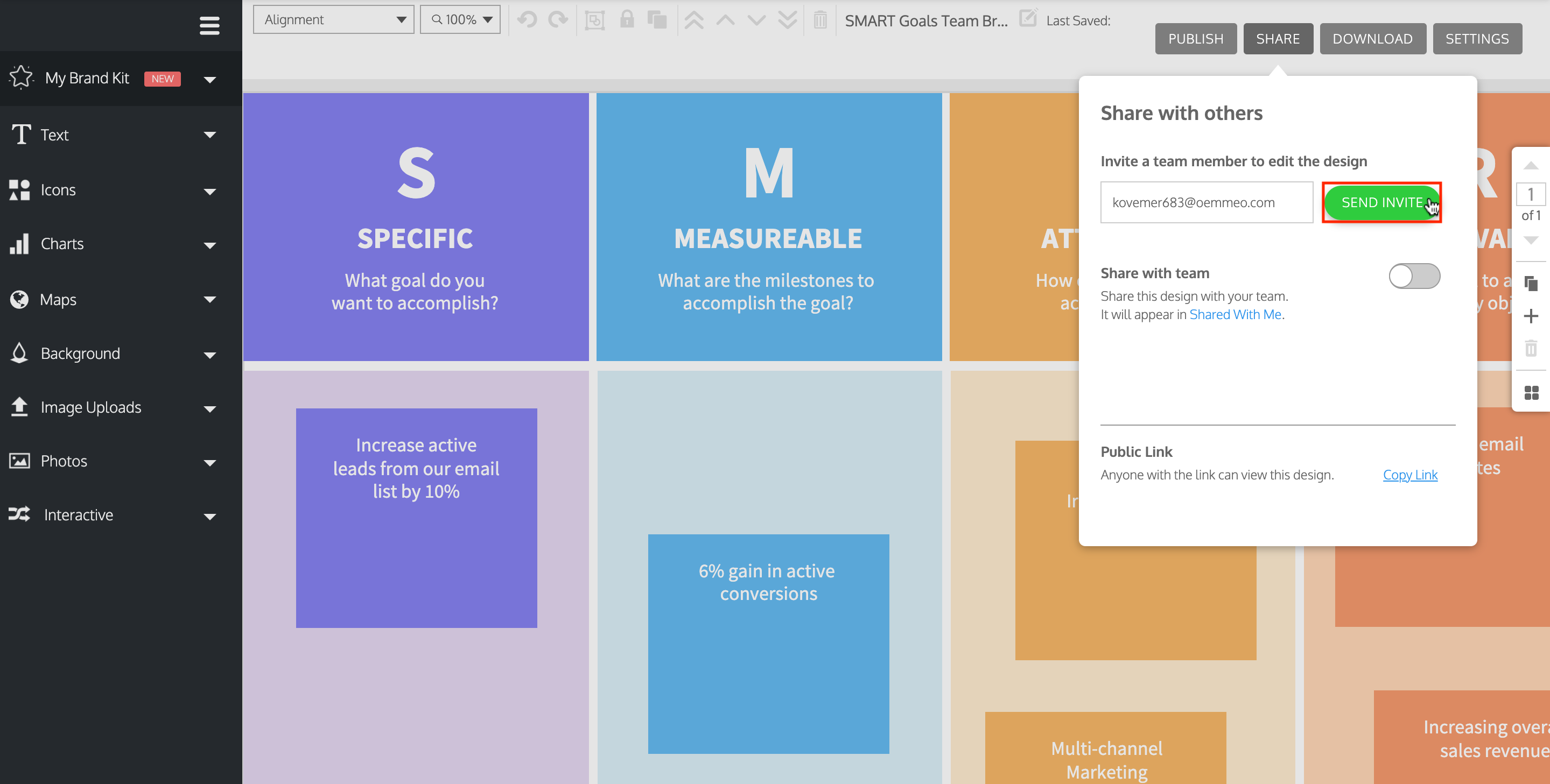Open the page grid view
The width and height of the screenshot is (1550, 784).
tap(1531, 393)
